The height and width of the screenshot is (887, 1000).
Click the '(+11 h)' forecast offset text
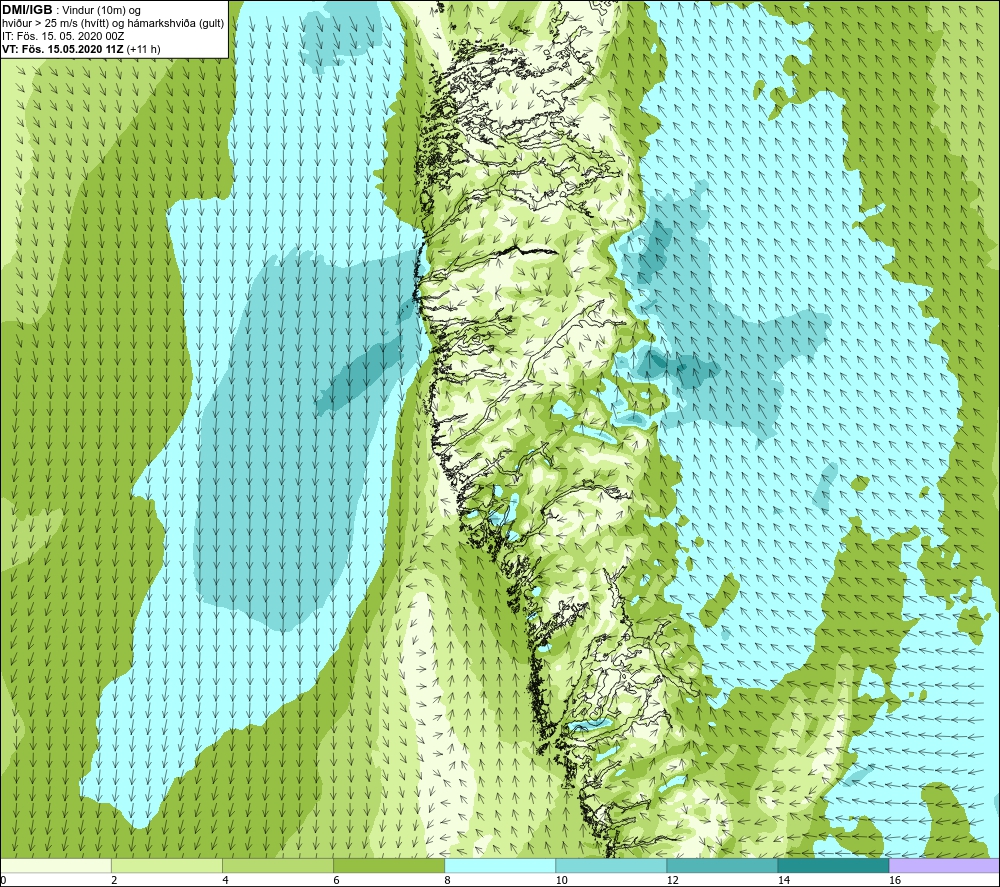point(143,49)
